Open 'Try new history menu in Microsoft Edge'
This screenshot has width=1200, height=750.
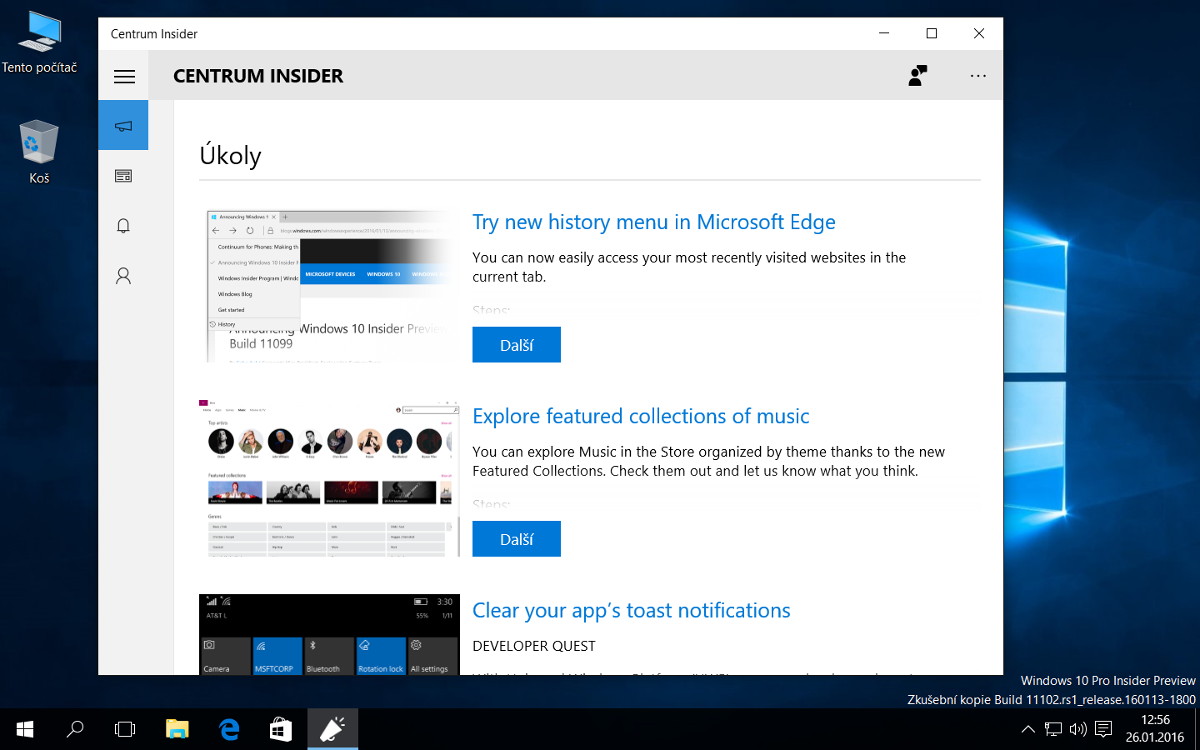[x=654, y=222]
